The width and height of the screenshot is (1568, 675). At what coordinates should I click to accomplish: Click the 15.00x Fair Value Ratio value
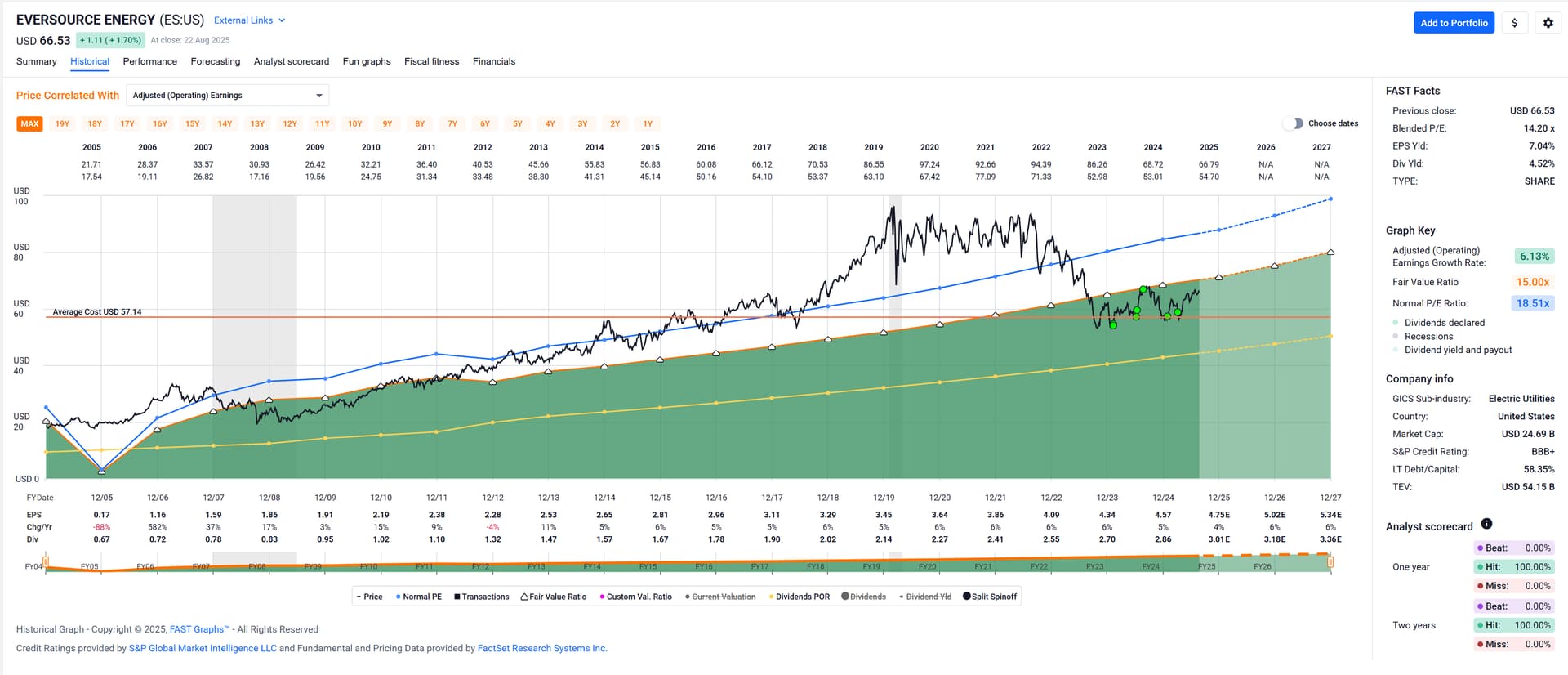(1533, 282)
